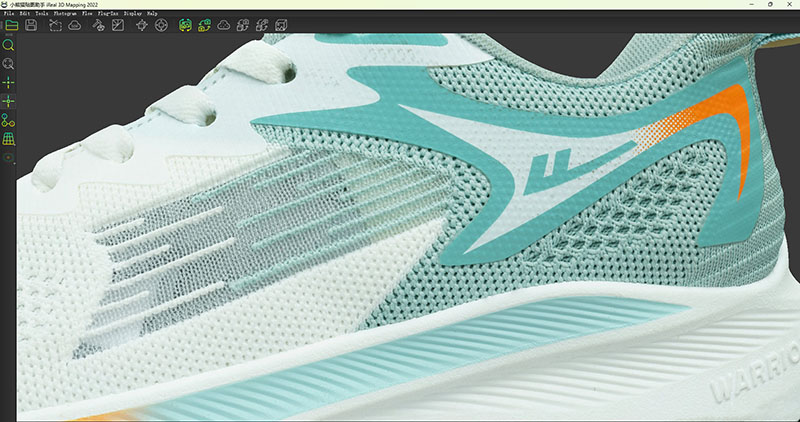
Task: Select the highlighted crosshair-with-circle tool
Action: [8, 102]
